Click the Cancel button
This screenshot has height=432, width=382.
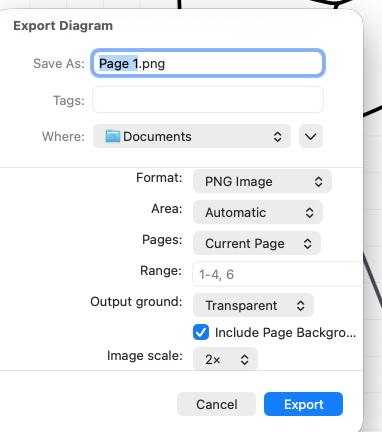[216, 404]
